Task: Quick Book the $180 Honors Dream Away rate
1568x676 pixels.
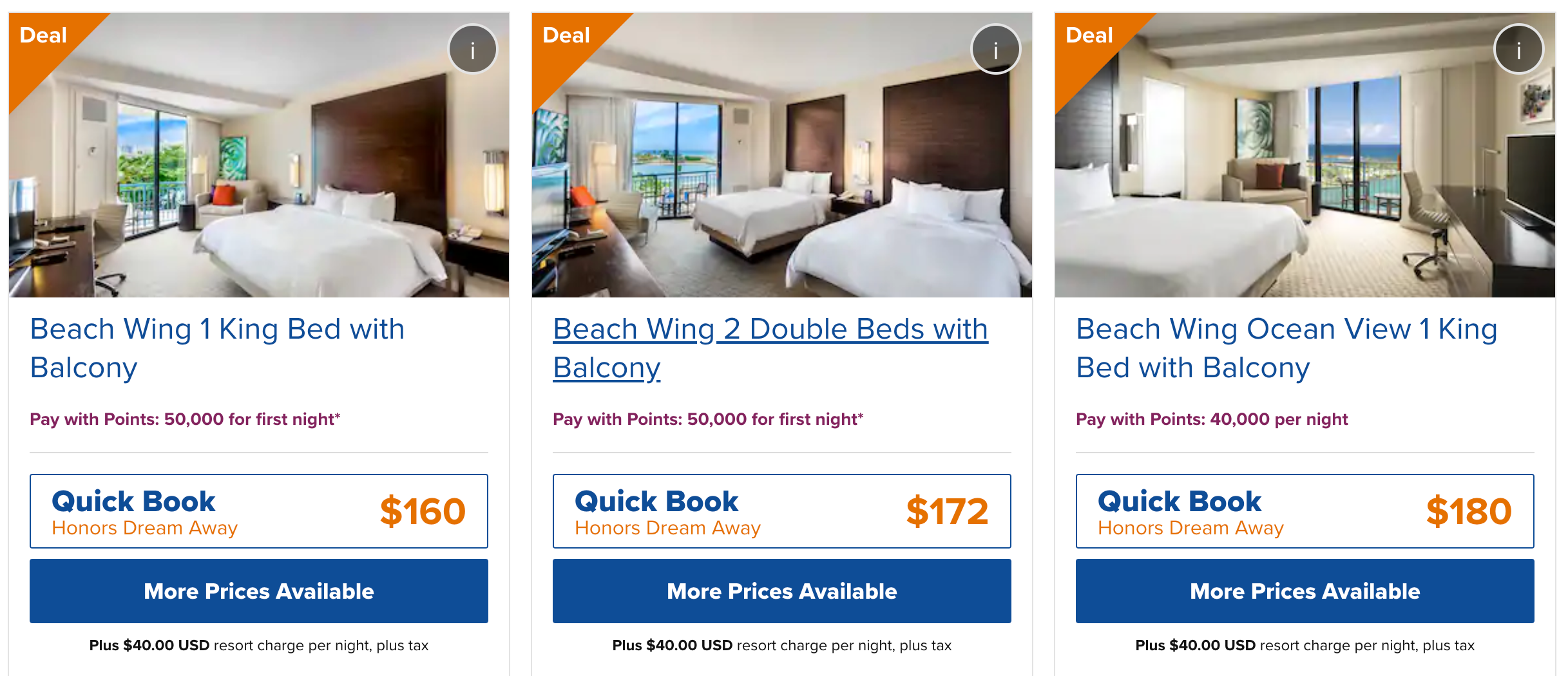Action: coord(1305,511)
